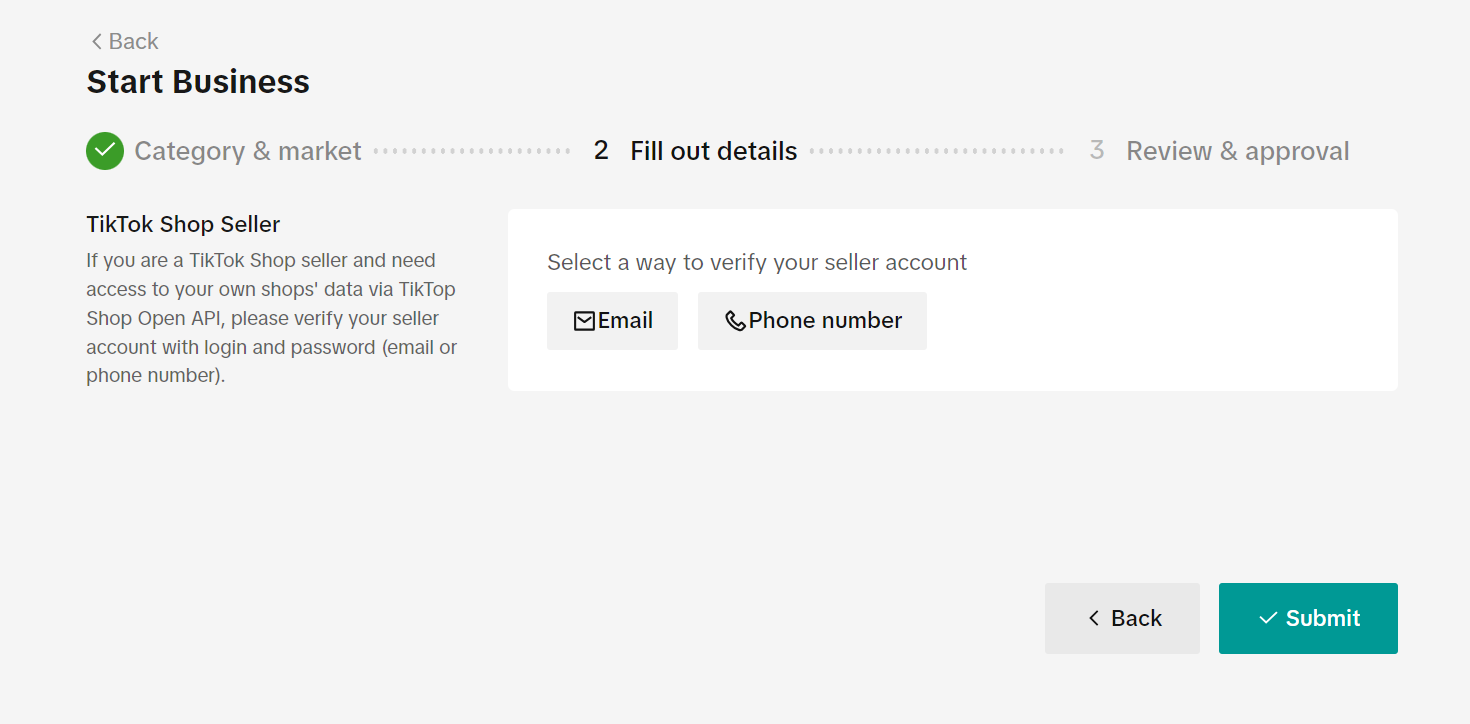Click the left chevron in bottom Back button
The width and height of the screenshot is (1470, 724).
point(1094,618)
